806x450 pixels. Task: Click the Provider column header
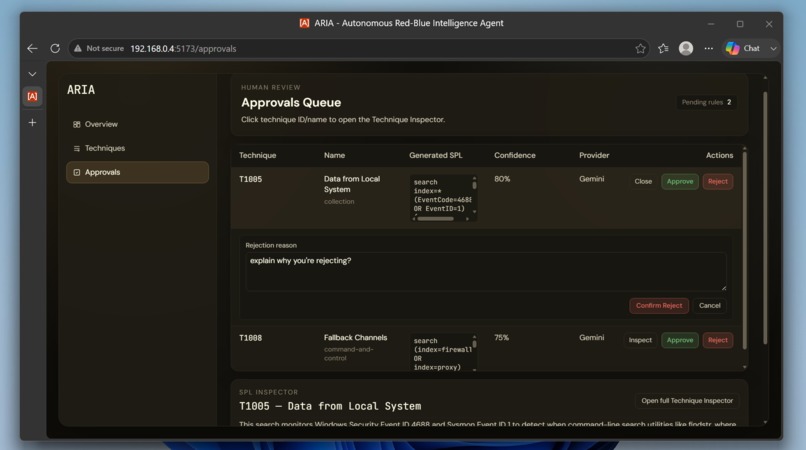pyautogui.click(x=594, y=155)
